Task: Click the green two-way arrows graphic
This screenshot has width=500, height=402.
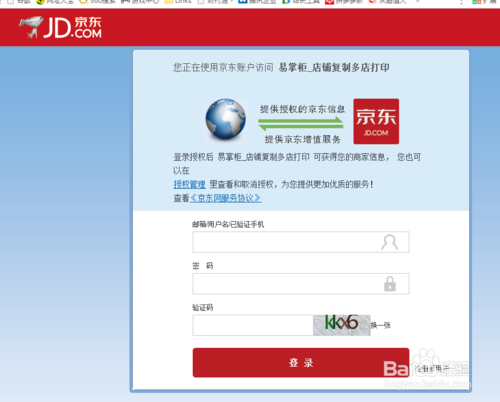Action: click(x=301, y=124)
